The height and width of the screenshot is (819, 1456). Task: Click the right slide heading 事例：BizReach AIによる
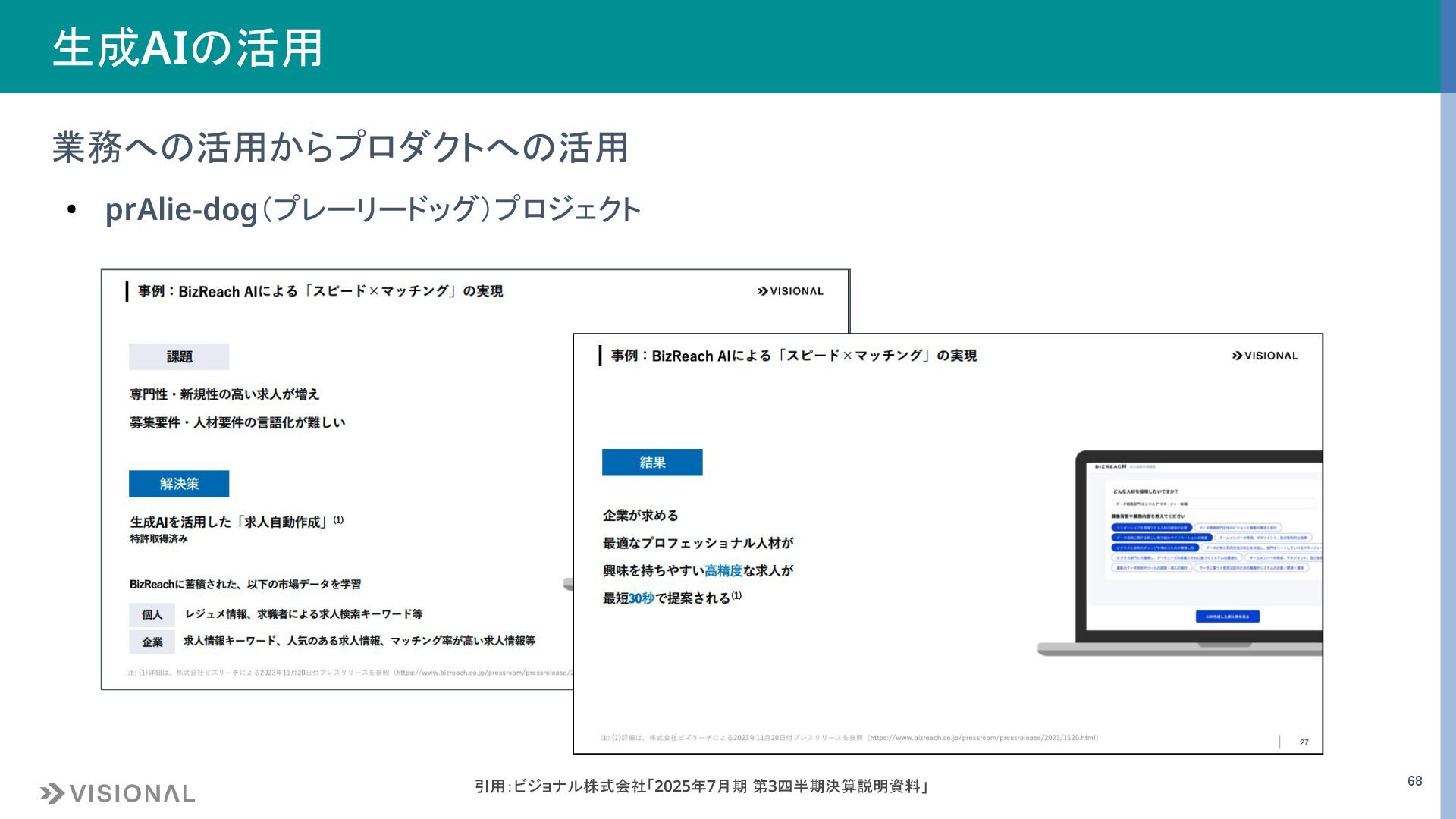[691, 356]
